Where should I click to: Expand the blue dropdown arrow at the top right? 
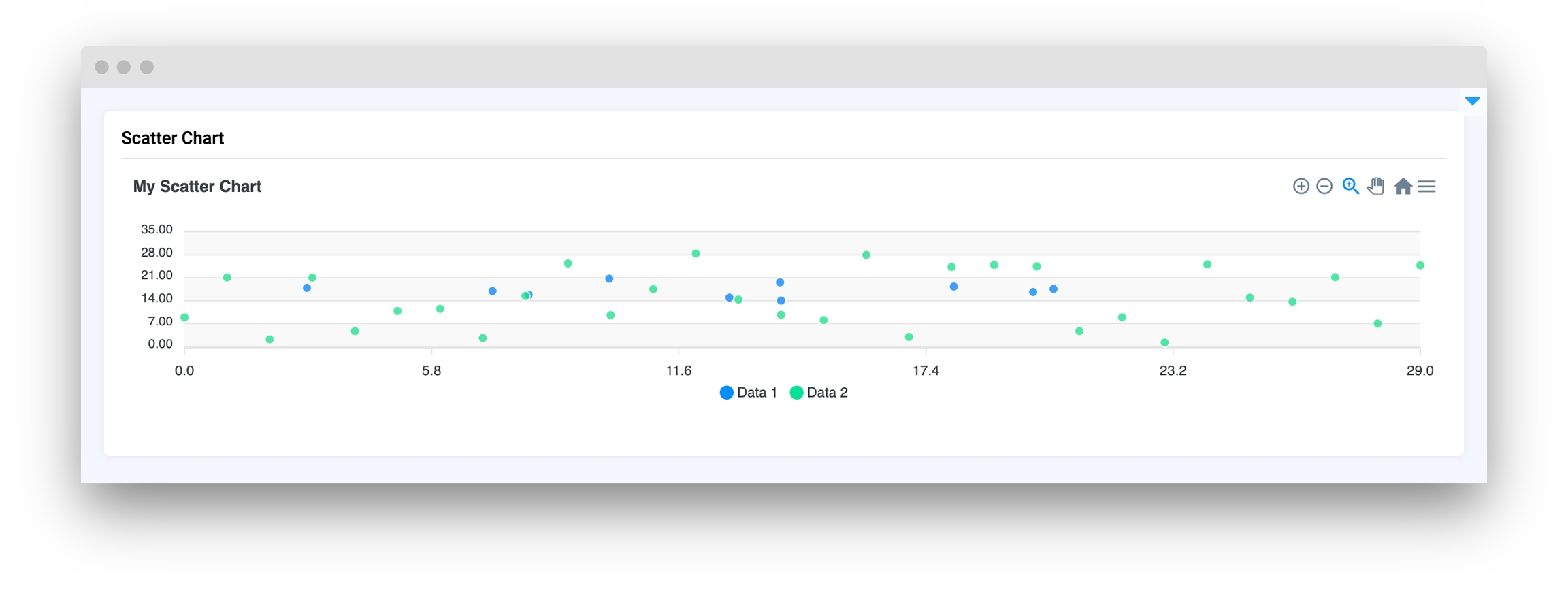pos(1473,101)
